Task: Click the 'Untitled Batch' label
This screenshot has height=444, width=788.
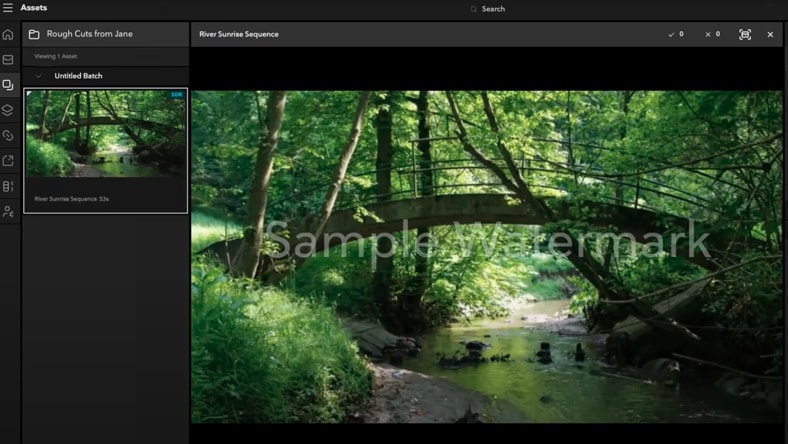Action: coord(78,76)
